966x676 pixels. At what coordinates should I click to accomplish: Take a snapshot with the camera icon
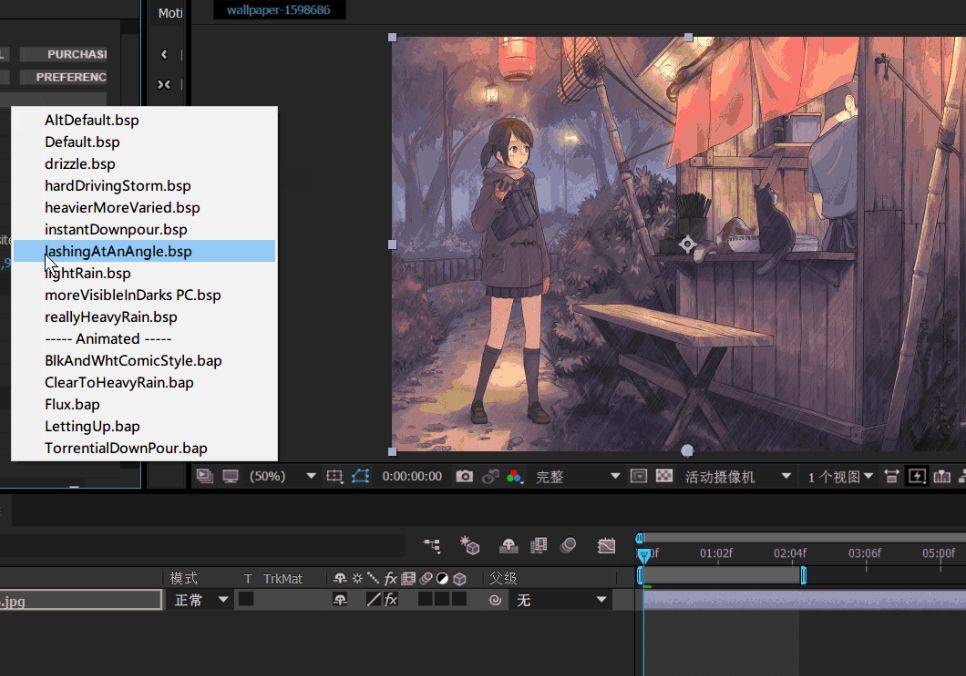tap(465, 476)
